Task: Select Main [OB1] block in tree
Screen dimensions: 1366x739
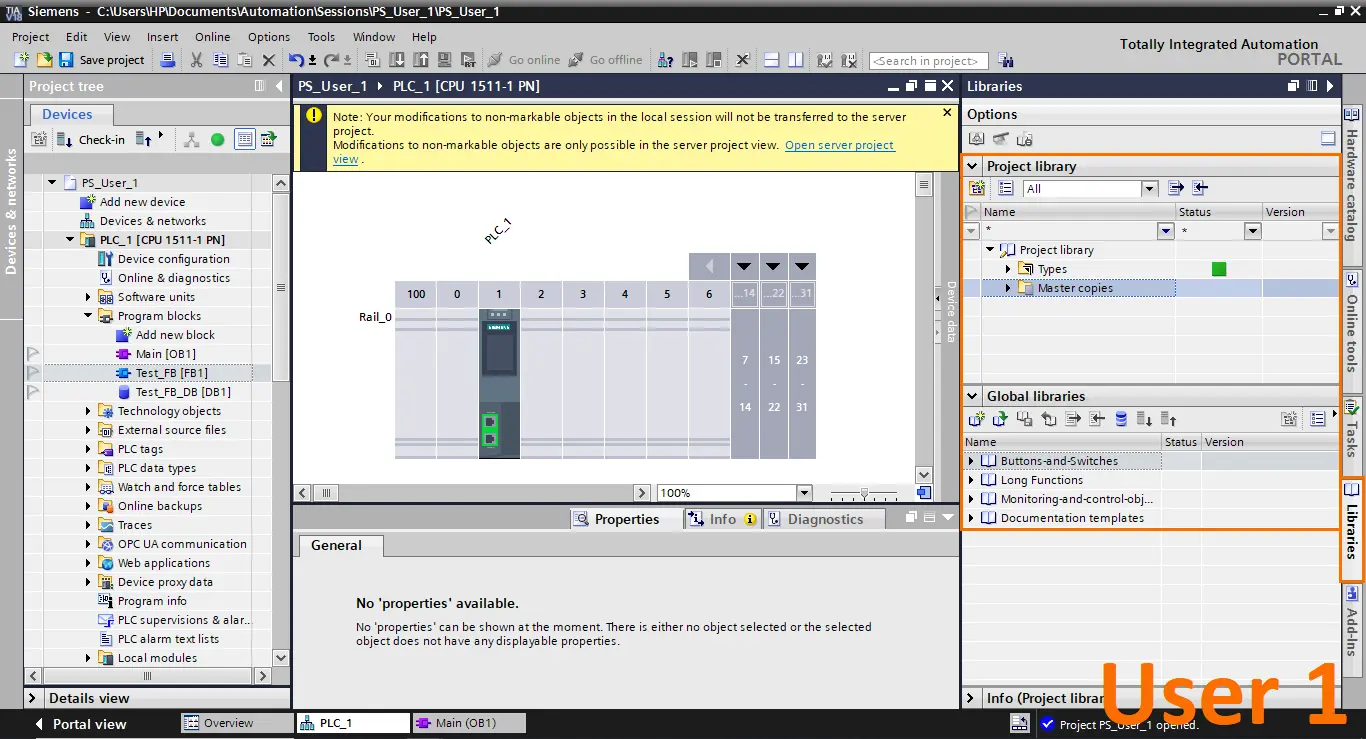Action: coord(165,354)
